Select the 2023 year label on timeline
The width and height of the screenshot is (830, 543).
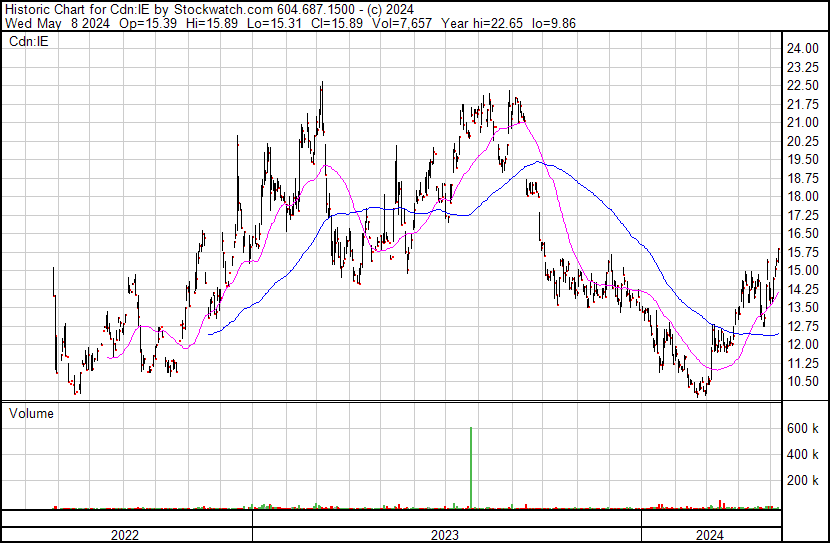(445, 535)
